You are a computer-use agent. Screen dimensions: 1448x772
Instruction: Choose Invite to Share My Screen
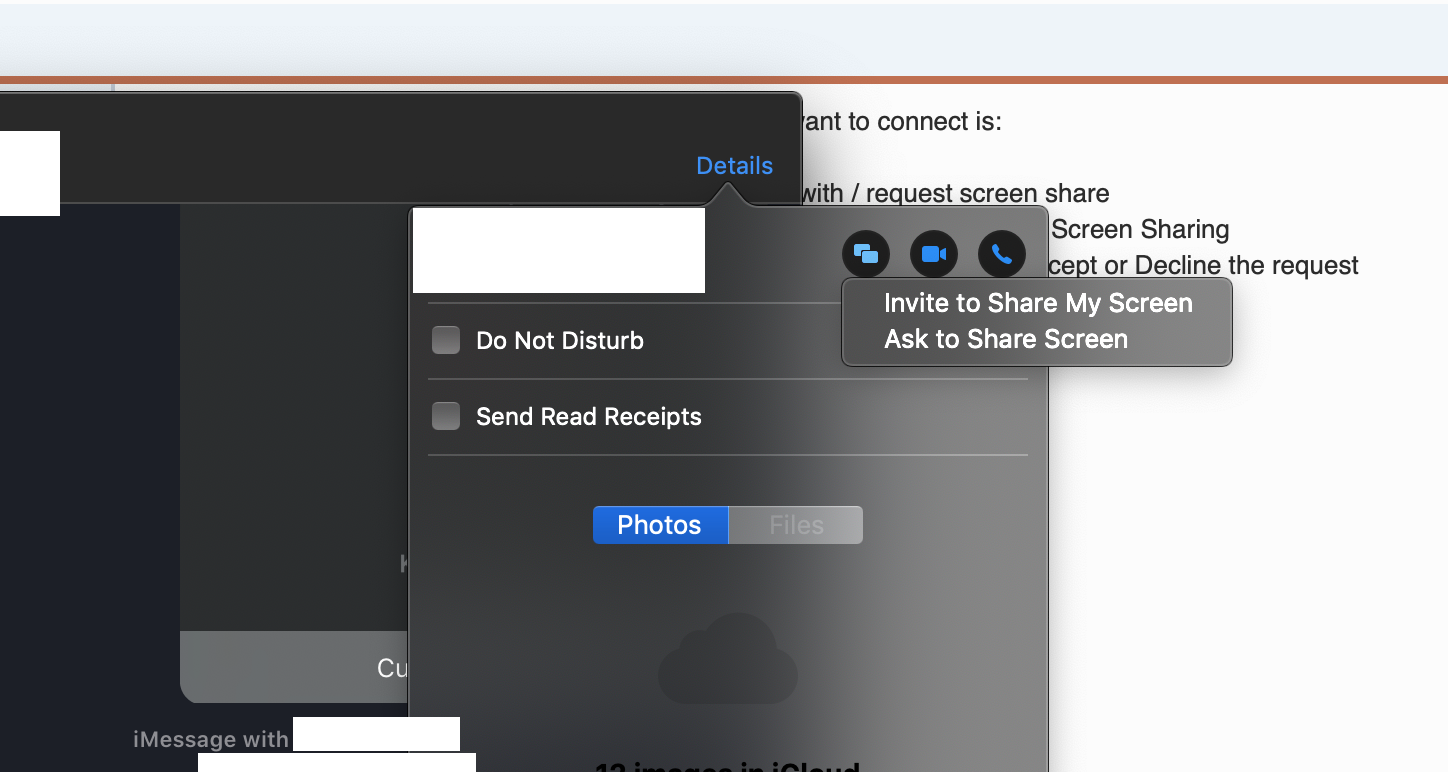point(1038,303)
